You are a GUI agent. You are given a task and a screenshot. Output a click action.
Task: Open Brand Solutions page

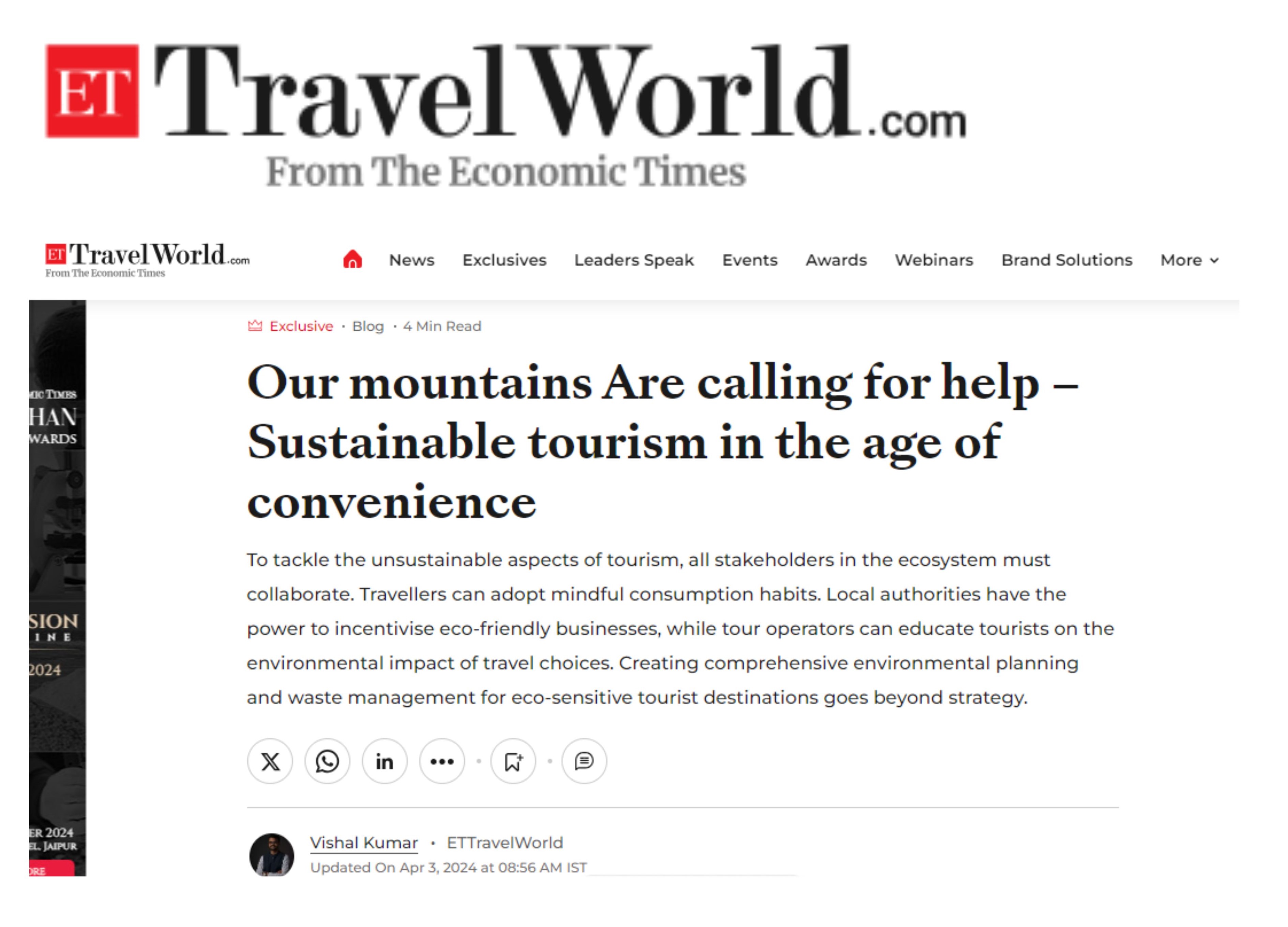(1066, 260)
